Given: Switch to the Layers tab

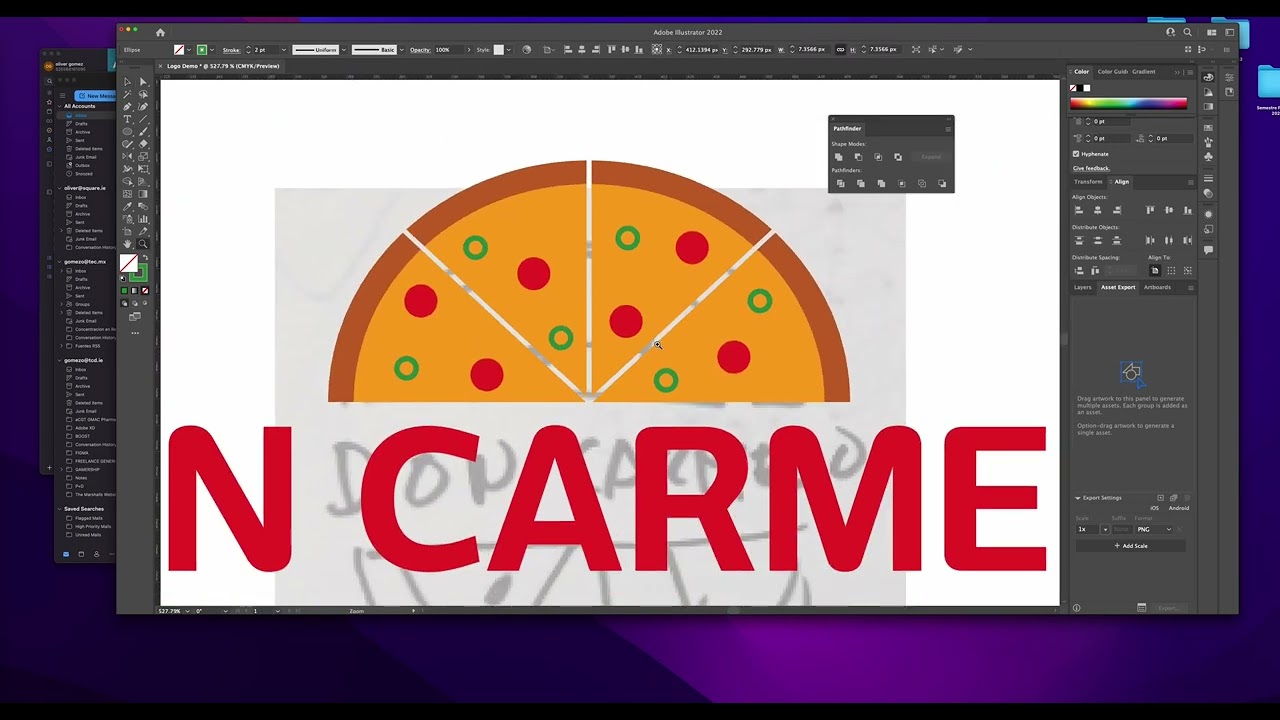Looking at the screenshot, I should (x=1083, y=287).
